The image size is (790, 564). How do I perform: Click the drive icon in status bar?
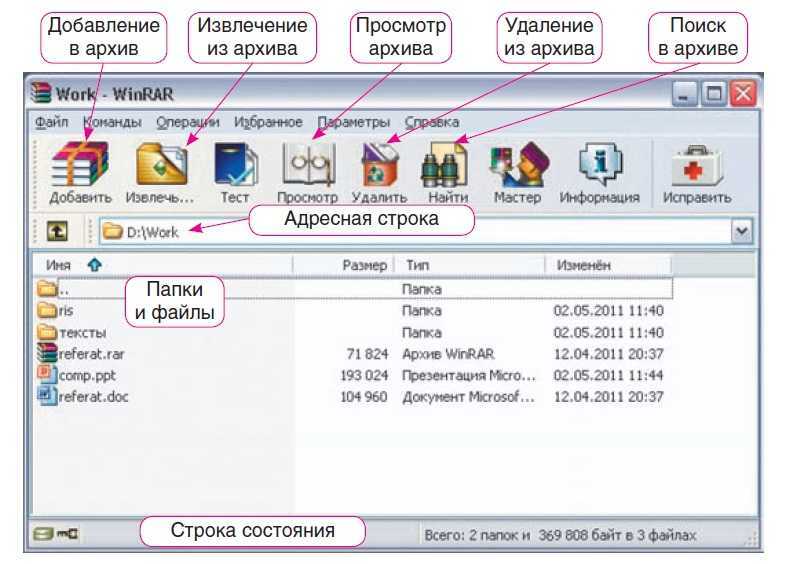(x=43, y=533)
